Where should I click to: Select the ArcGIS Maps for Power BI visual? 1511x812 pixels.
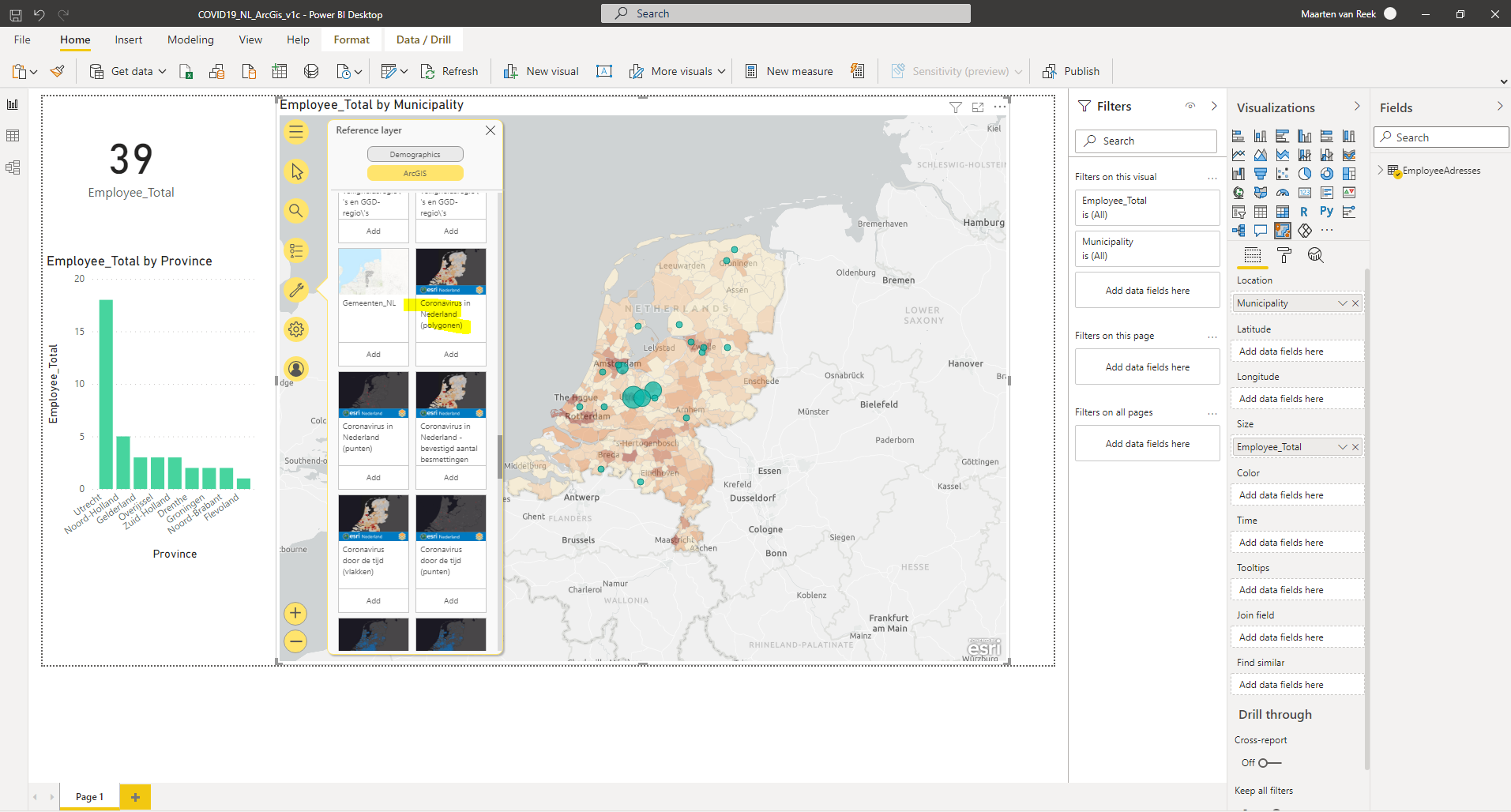1283,230
